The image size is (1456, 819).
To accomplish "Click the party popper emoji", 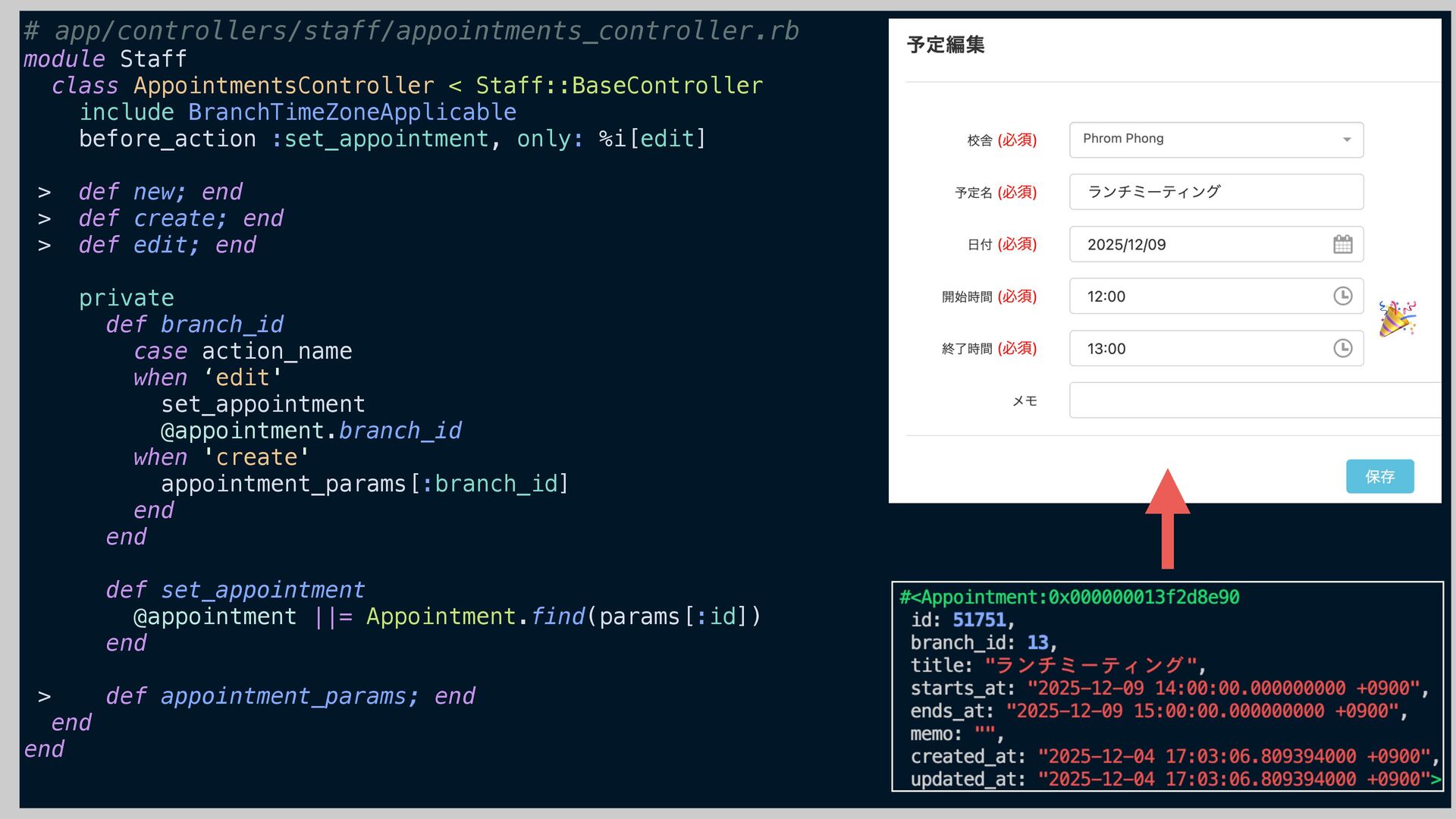I will tap(1397, 318).
